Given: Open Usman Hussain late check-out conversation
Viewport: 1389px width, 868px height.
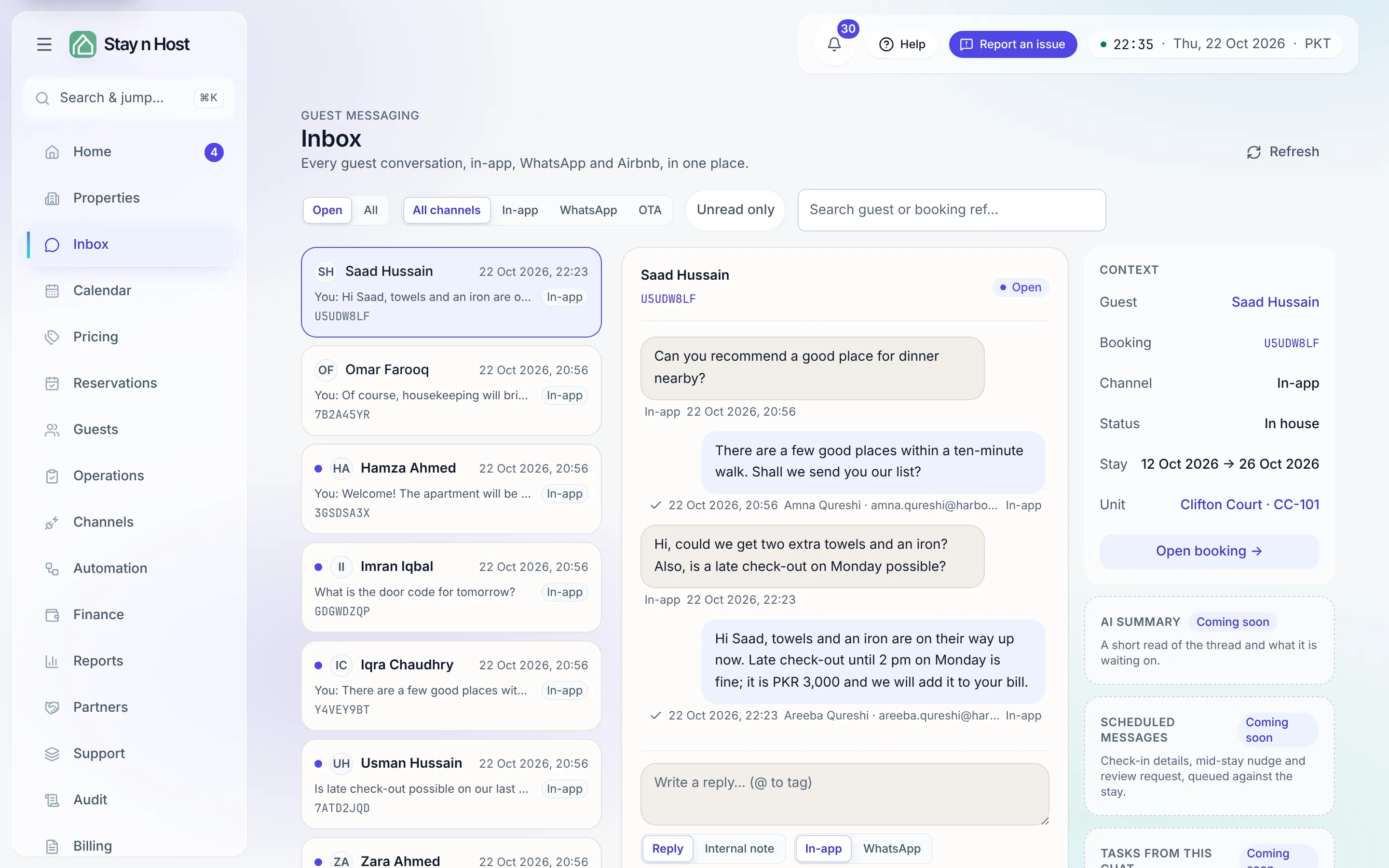Looking at the screenshot, I should [451, 784].
